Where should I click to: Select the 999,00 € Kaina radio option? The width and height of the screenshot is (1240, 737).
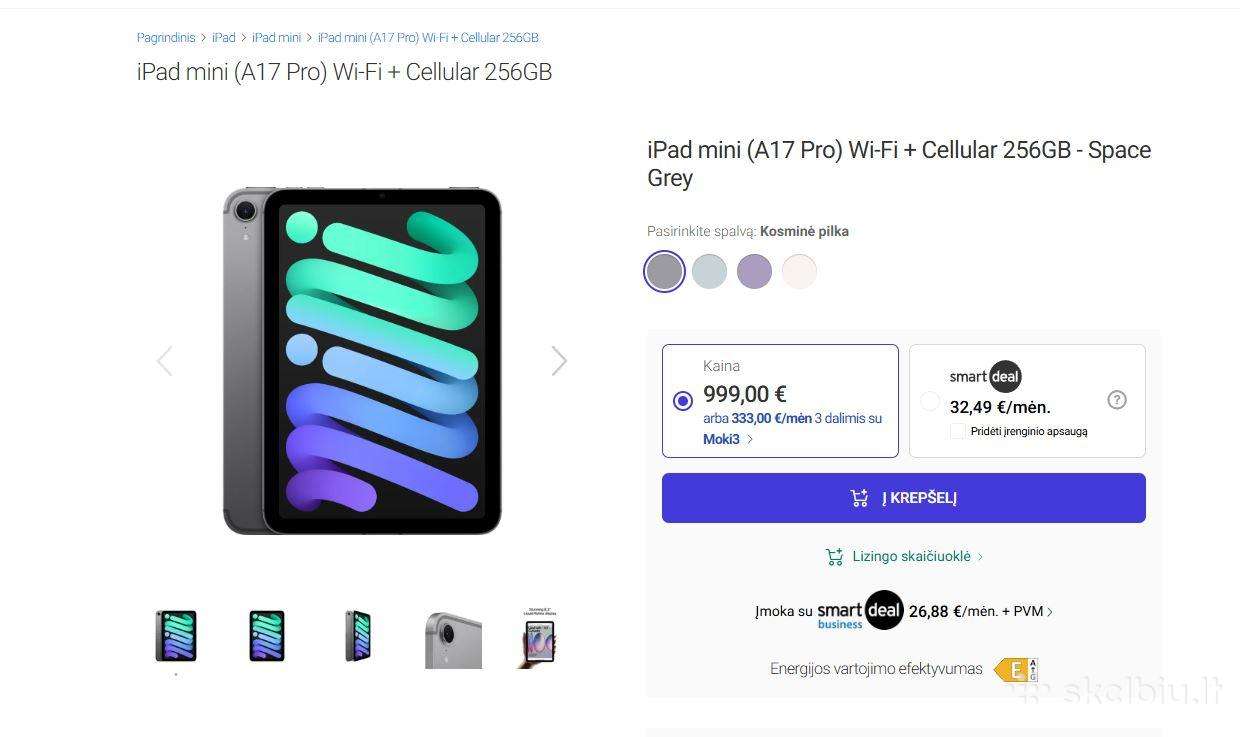click(683, 401)
